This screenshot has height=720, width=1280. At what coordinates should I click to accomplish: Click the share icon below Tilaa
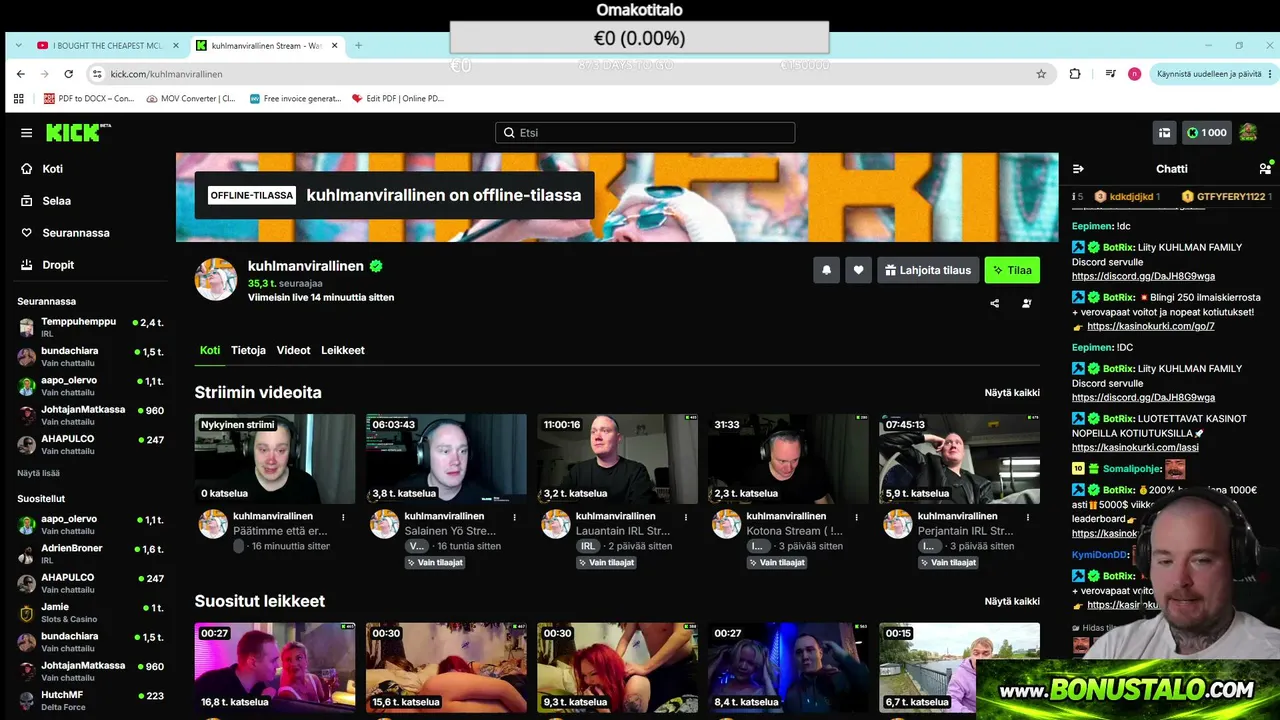tap(994, 303)
